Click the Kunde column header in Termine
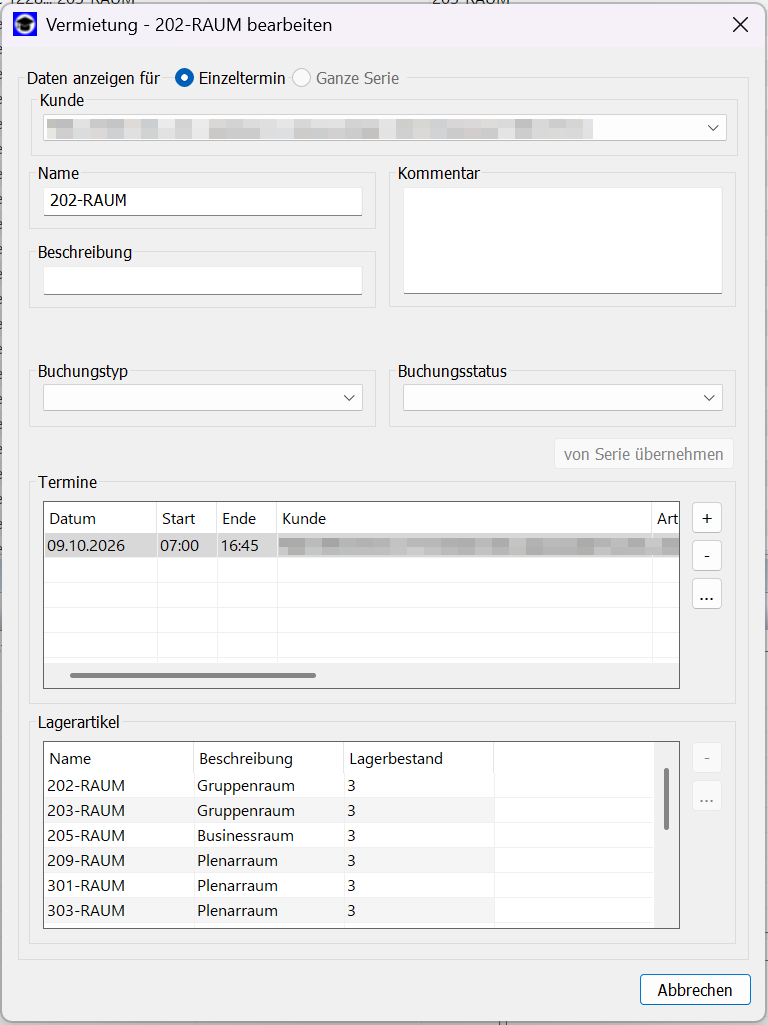The image size is (768, 1025). pyautogui.click(x=464, y=518)
